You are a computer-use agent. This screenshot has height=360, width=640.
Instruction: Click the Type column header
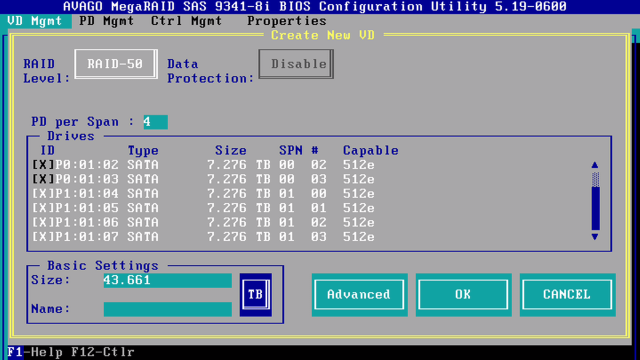click(x=143, y=151)
